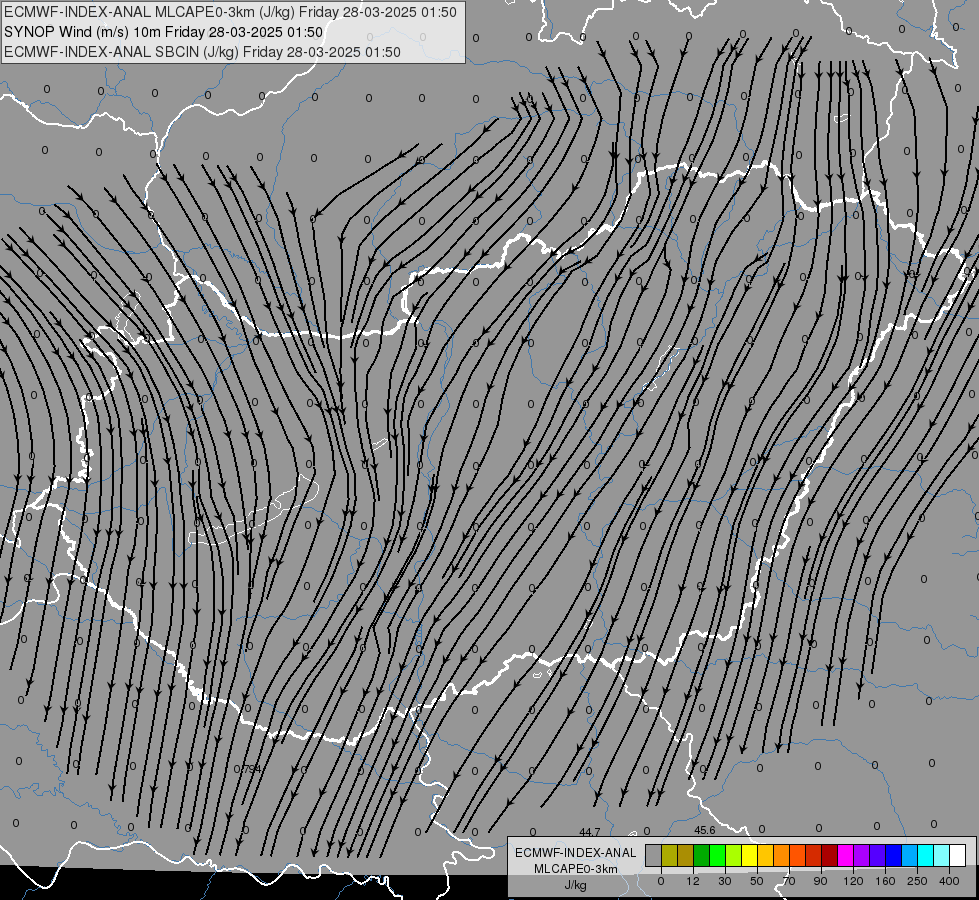Select the dark gold legend swatch

point(686,855)
